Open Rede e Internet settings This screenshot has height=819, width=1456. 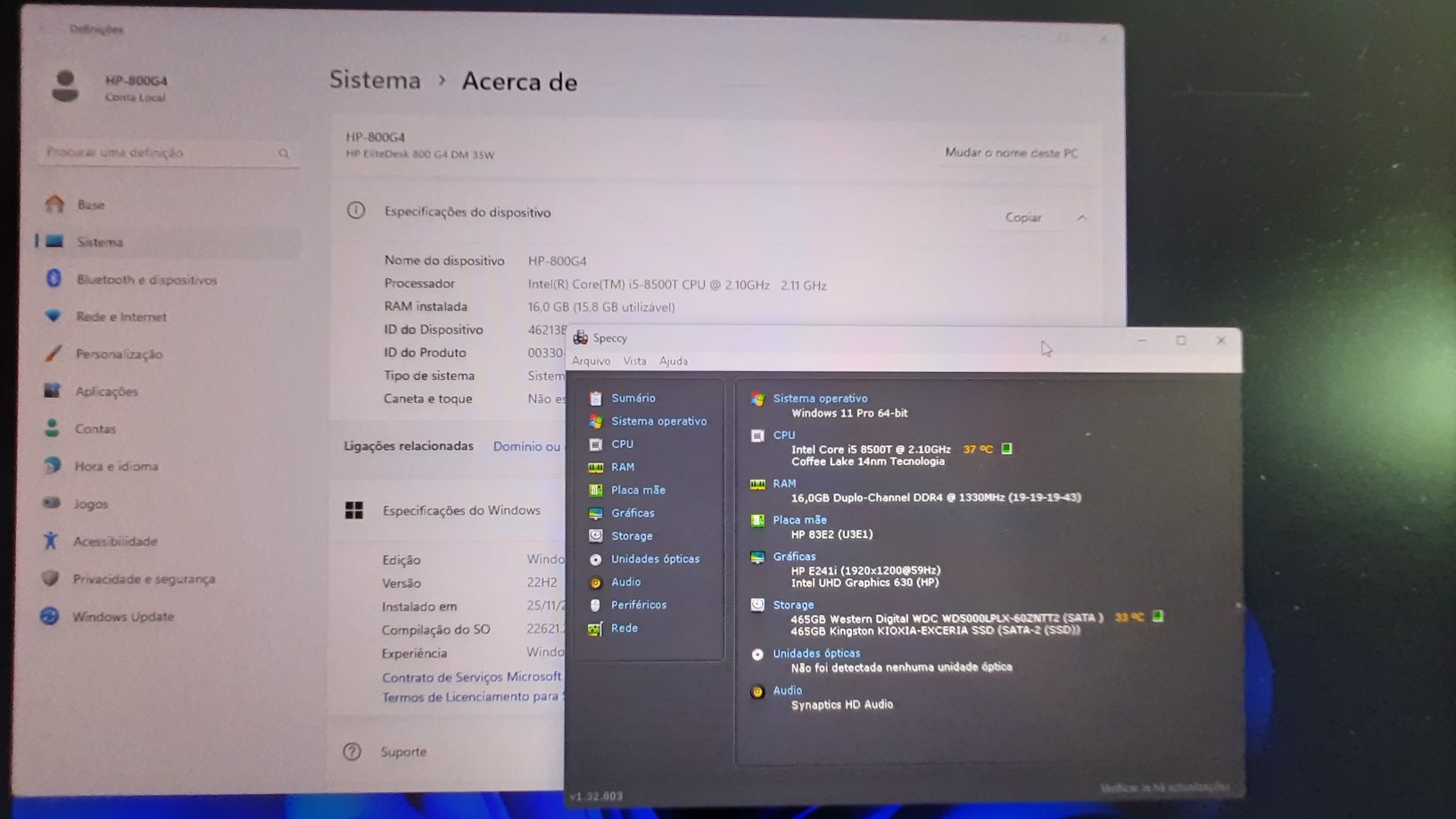(x=121, y=317)
